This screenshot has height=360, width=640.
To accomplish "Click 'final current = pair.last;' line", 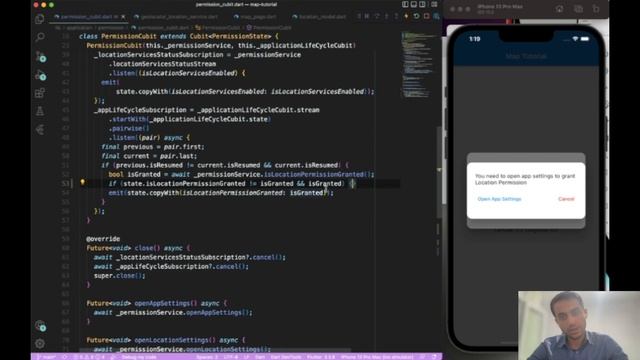I will click(149, 156).
